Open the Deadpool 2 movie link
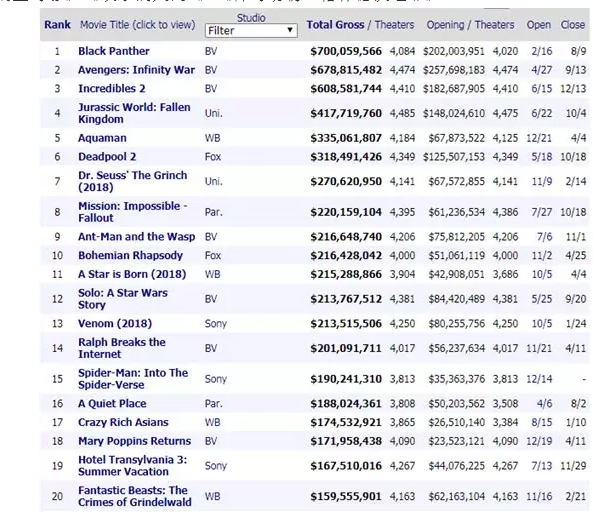 pos(107,157)
